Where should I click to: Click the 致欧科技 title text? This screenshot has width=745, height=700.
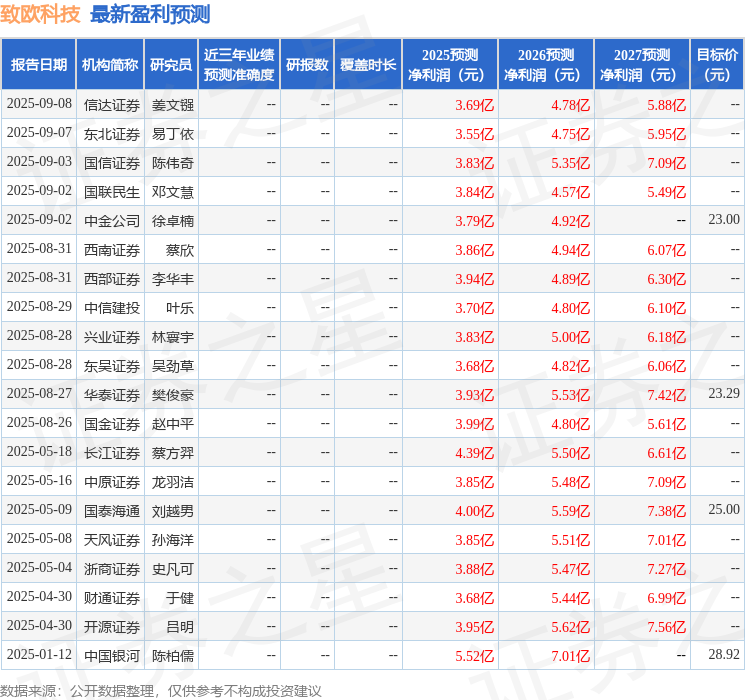tap(40, 14)
